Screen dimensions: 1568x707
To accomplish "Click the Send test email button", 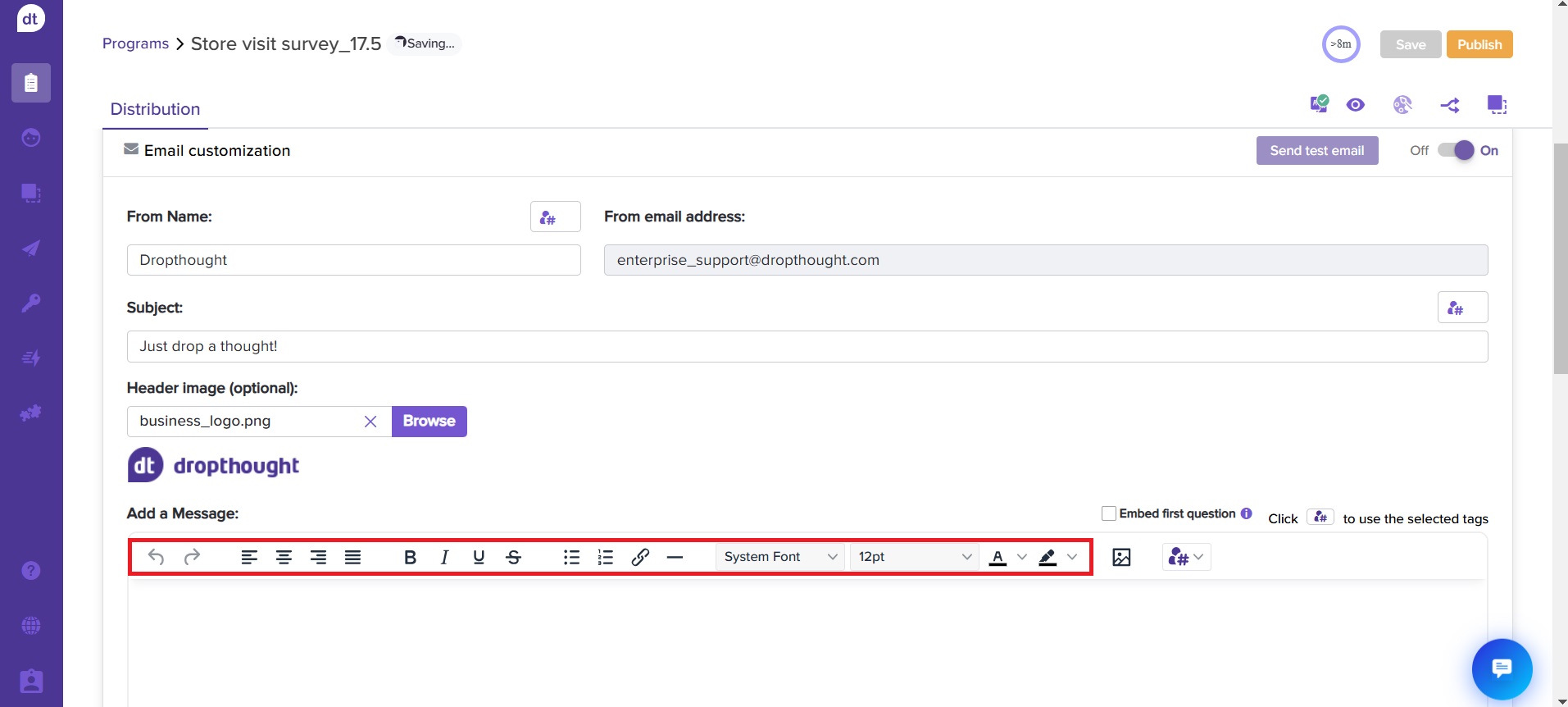I will [x=1316, y=151].
